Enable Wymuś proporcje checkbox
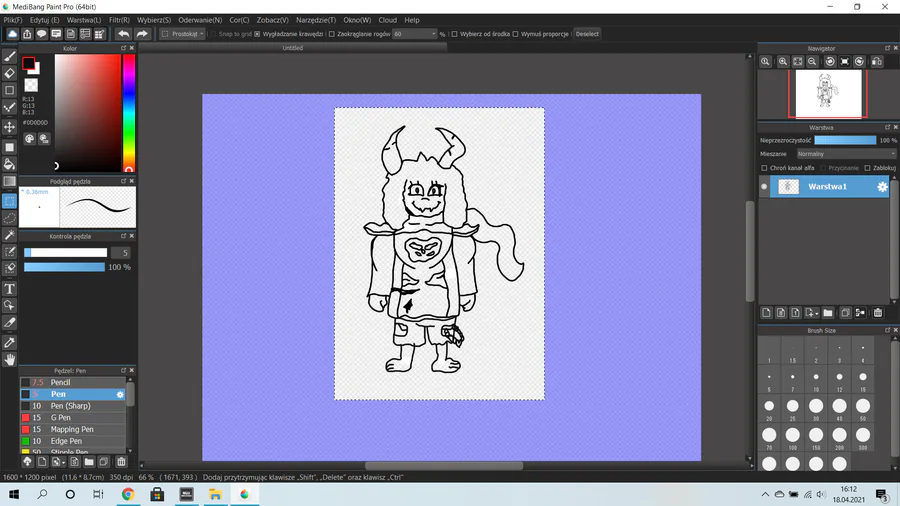The height and width of the screenshot is (506, 900). [x=515, y=34]
